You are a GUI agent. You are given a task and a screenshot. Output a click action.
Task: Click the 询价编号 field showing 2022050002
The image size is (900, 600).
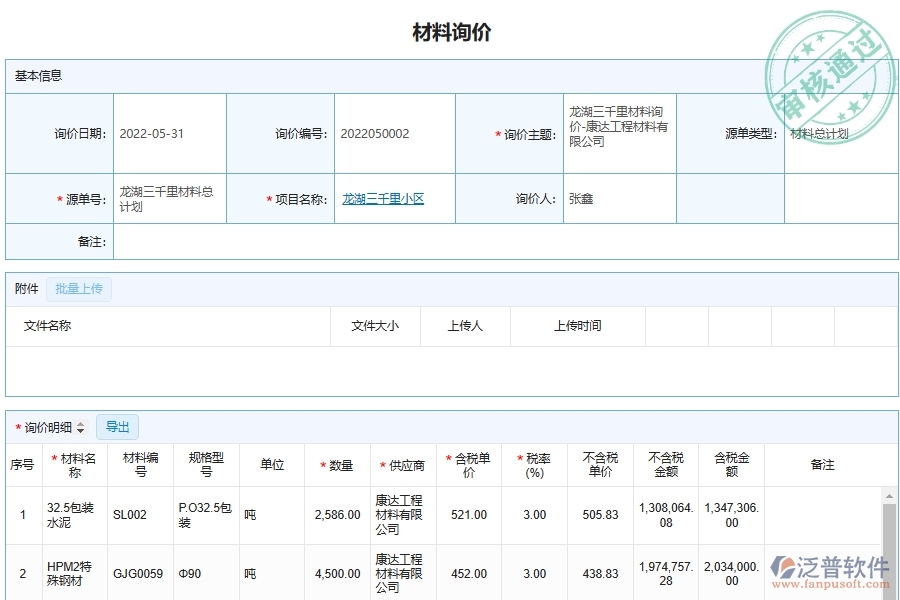pos(375,133)
